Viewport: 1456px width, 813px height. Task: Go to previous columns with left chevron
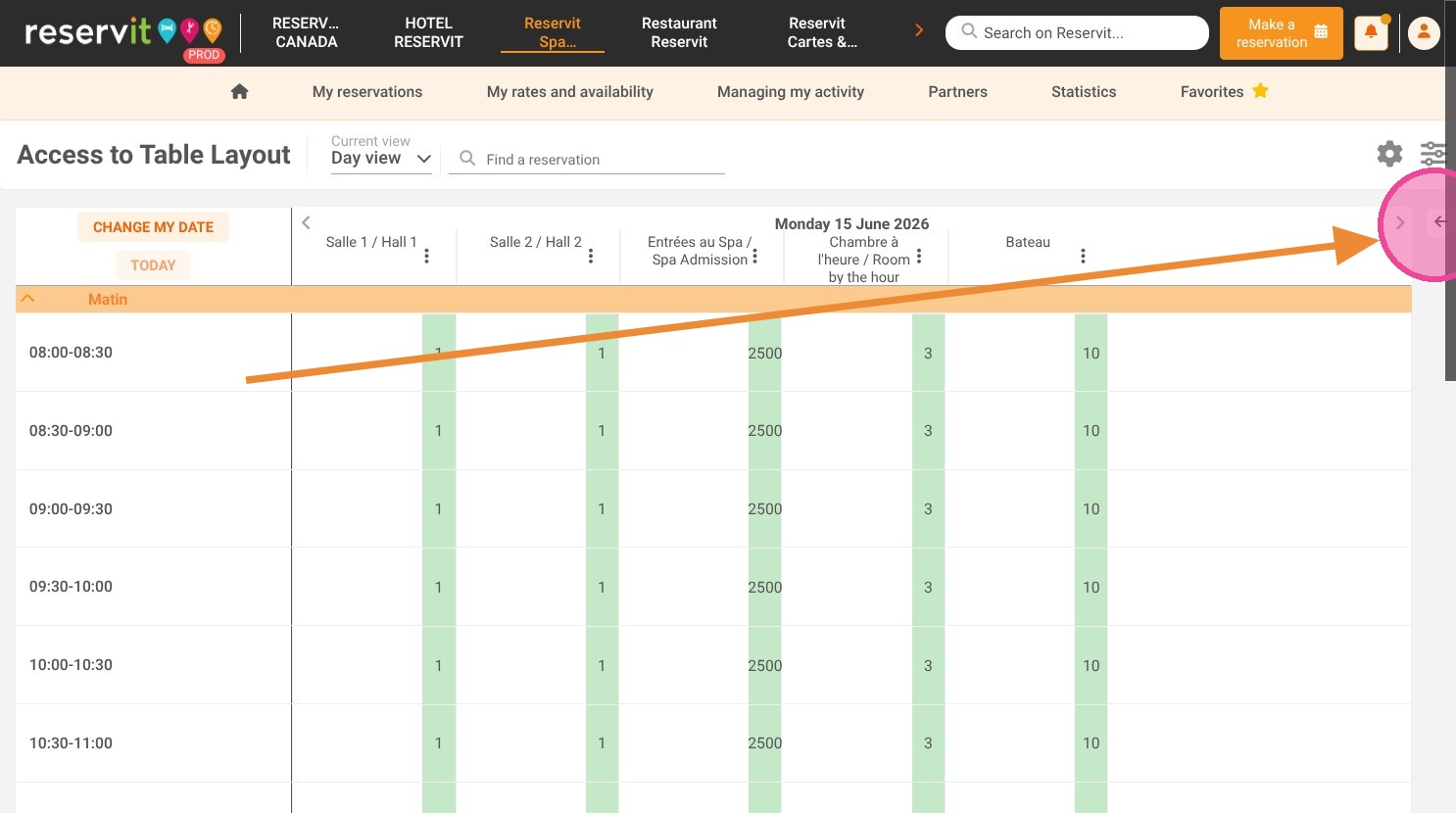click(x=306, y=222)
